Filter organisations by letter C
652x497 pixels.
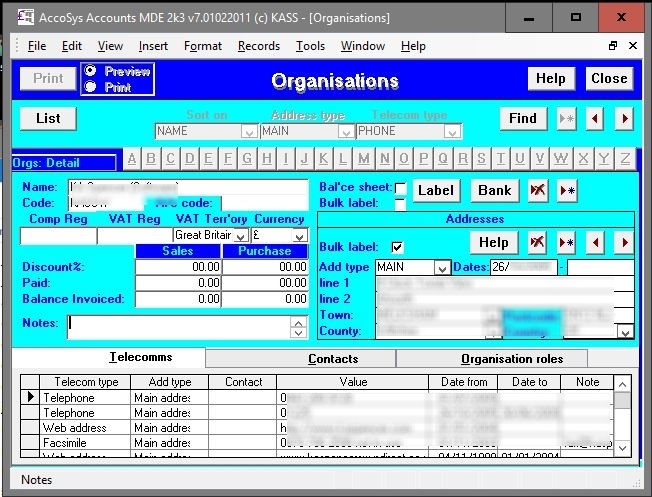point(170,158)
